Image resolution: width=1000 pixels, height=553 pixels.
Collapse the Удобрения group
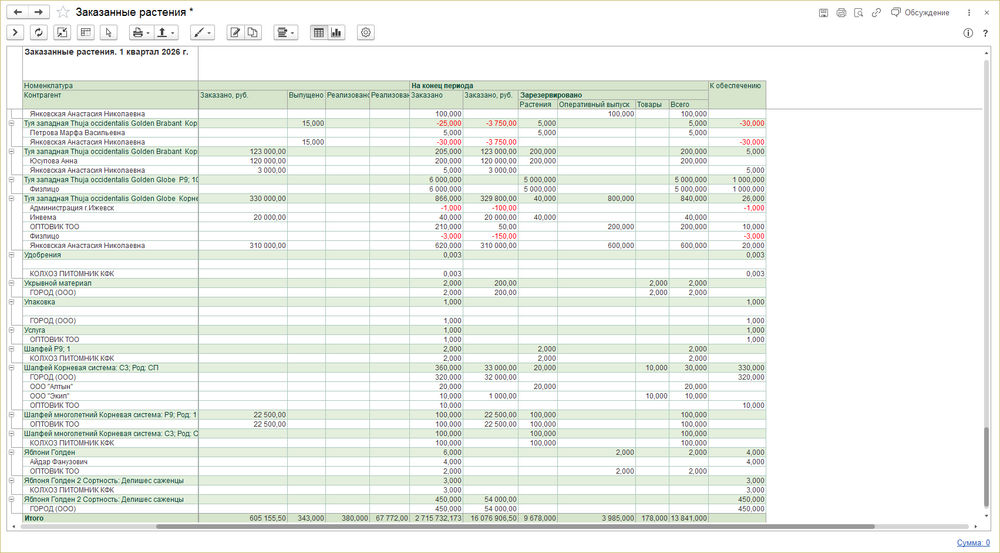tap(12, 255)
